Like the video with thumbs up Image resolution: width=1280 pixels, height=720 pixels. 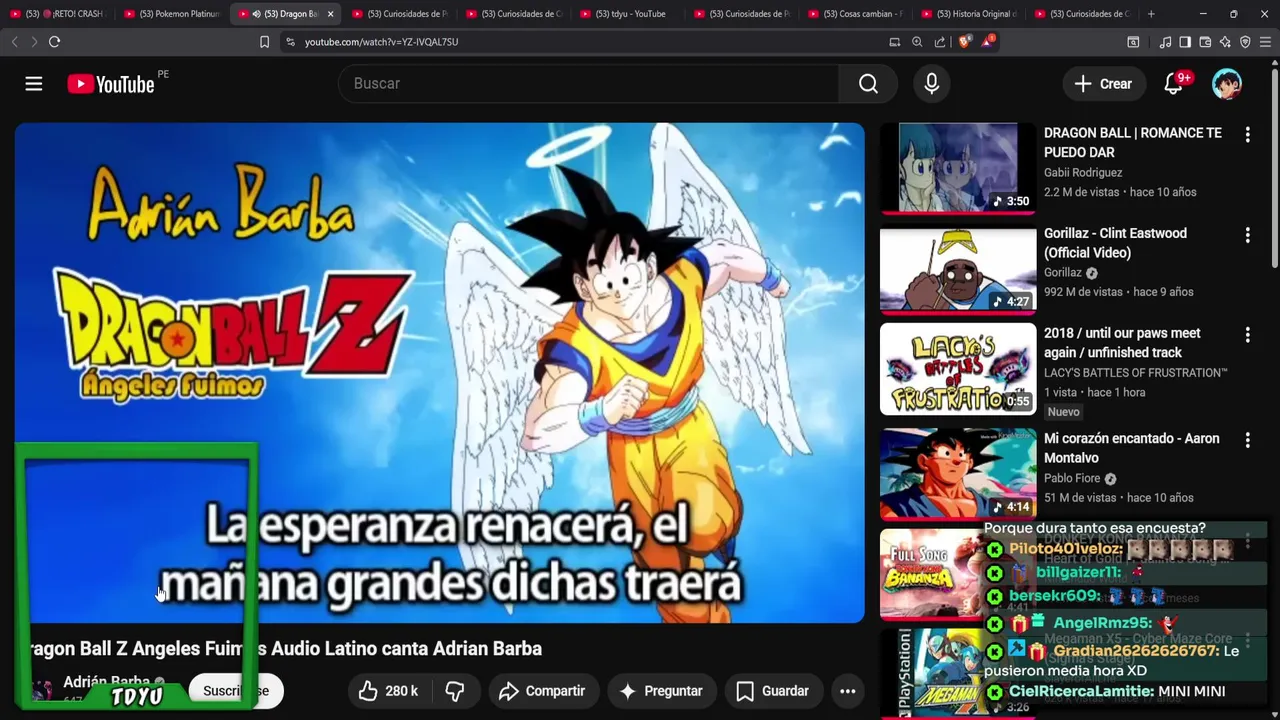pyautogui.click(x=388, y=691)
